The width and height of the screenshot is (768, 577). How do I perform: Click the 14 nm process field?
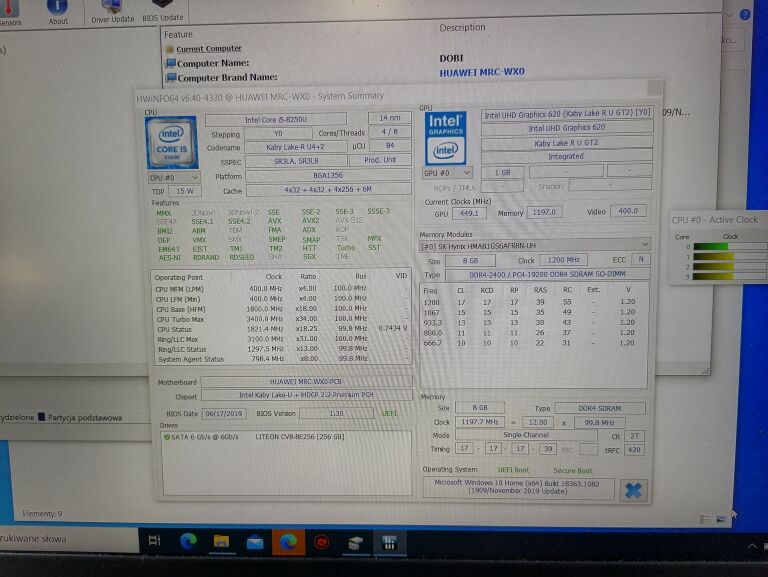pyautogui.click(x=390, y=118)
